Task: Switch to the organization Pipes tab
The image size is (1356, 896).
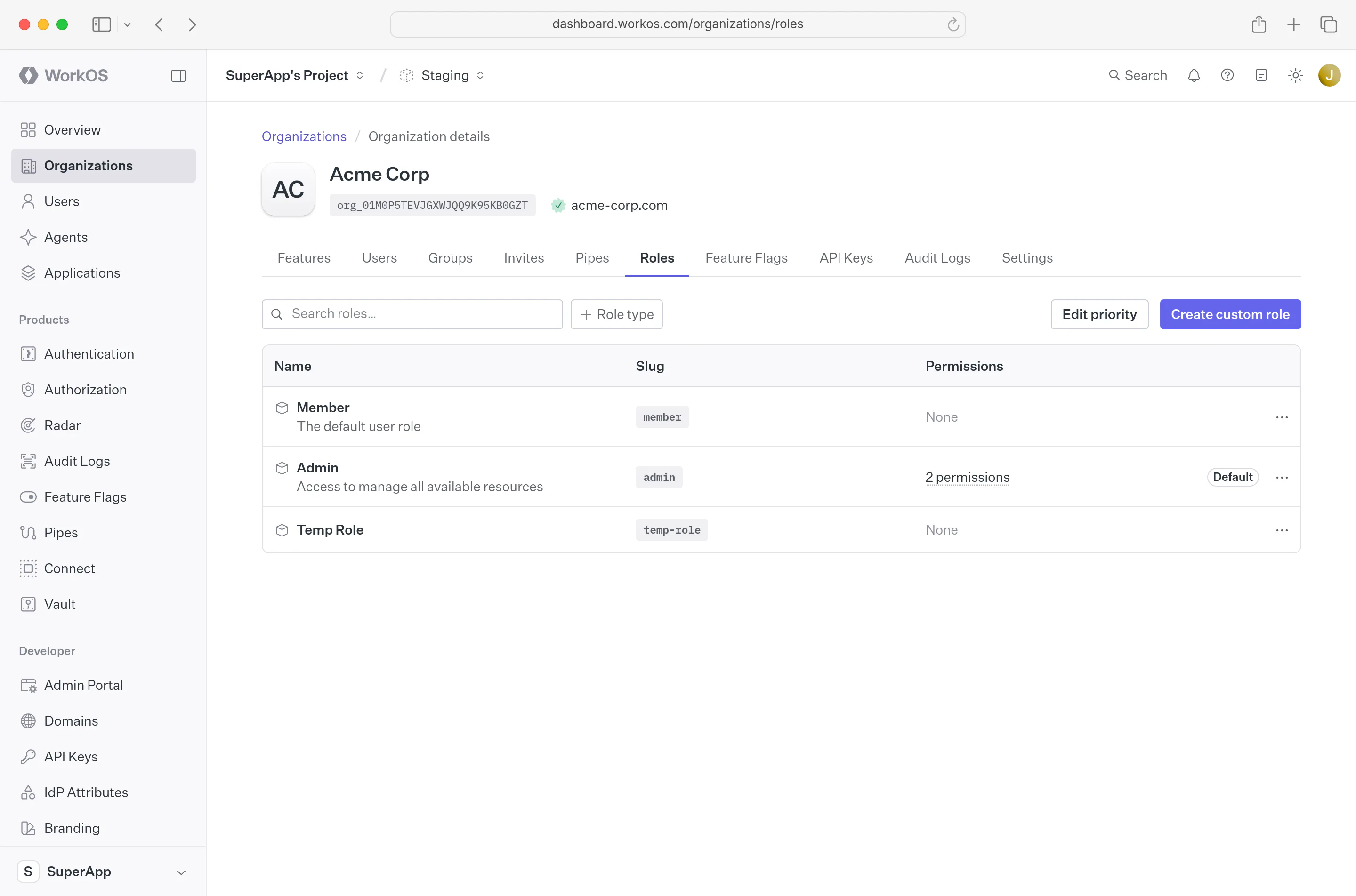Action: point(592,258)
